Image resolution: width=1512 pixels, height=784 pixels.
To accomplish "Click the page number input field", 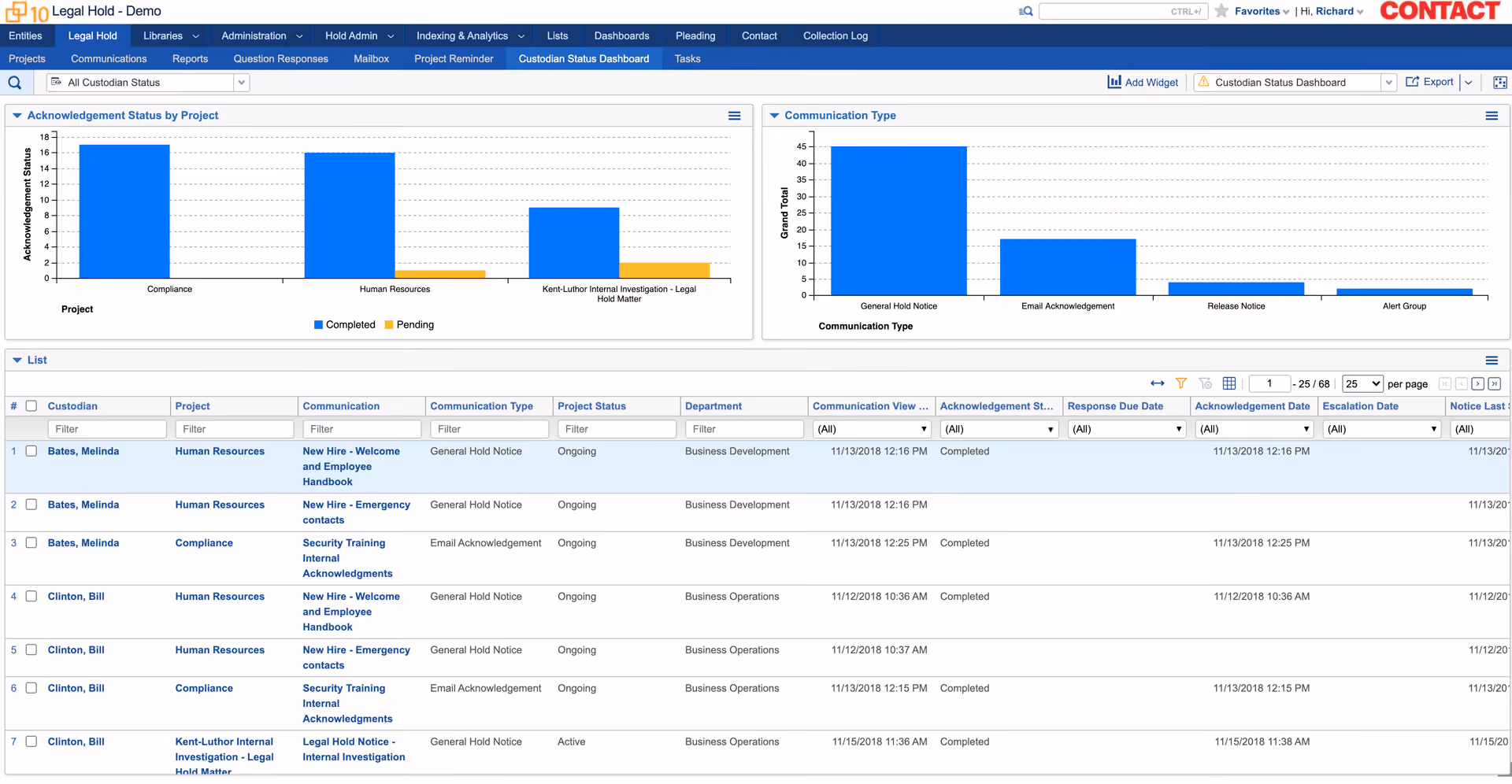I will tap(1269, 384).
